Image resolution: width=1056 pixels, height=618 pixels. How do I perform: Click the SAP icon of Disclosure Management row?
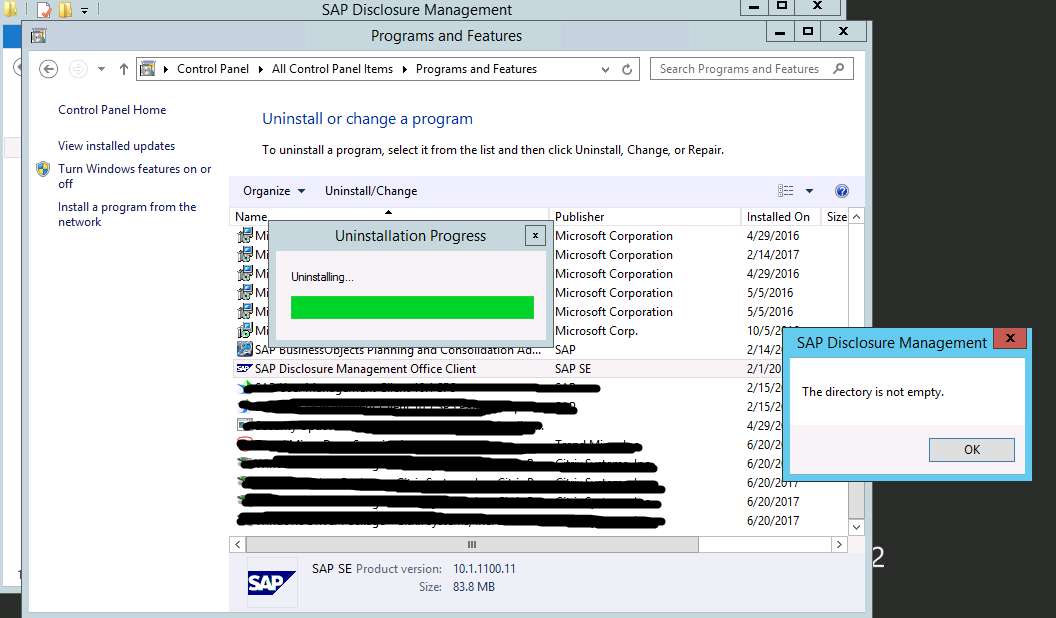pyautogui.click(x=244, y=368)
